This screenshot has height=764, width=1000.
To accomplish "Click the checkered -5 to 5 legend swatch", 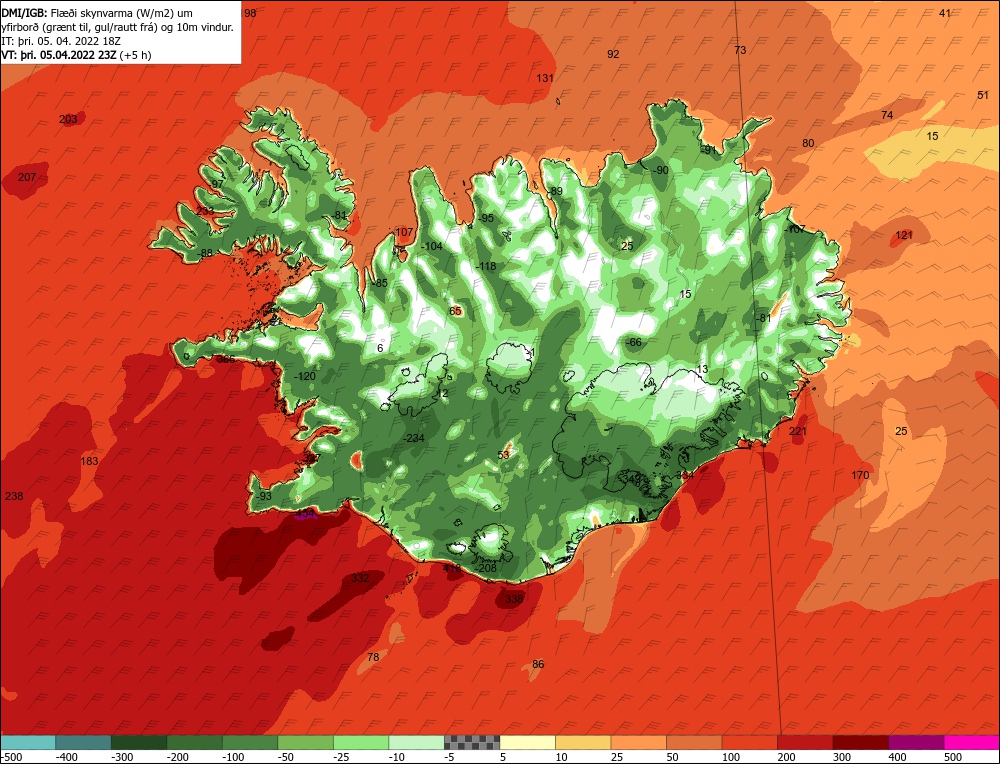I will tap(473, 742).
